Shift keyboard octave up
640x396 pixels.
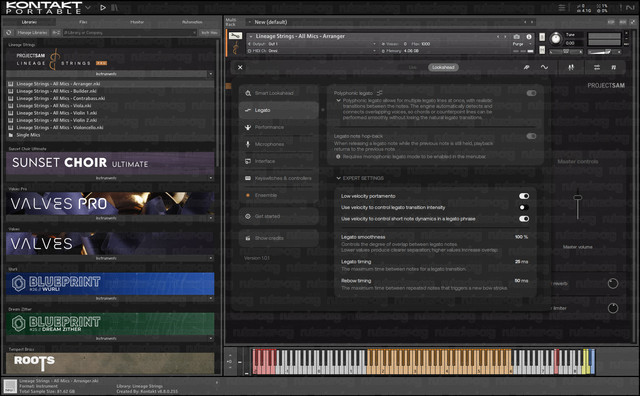(x=230, y=356)
